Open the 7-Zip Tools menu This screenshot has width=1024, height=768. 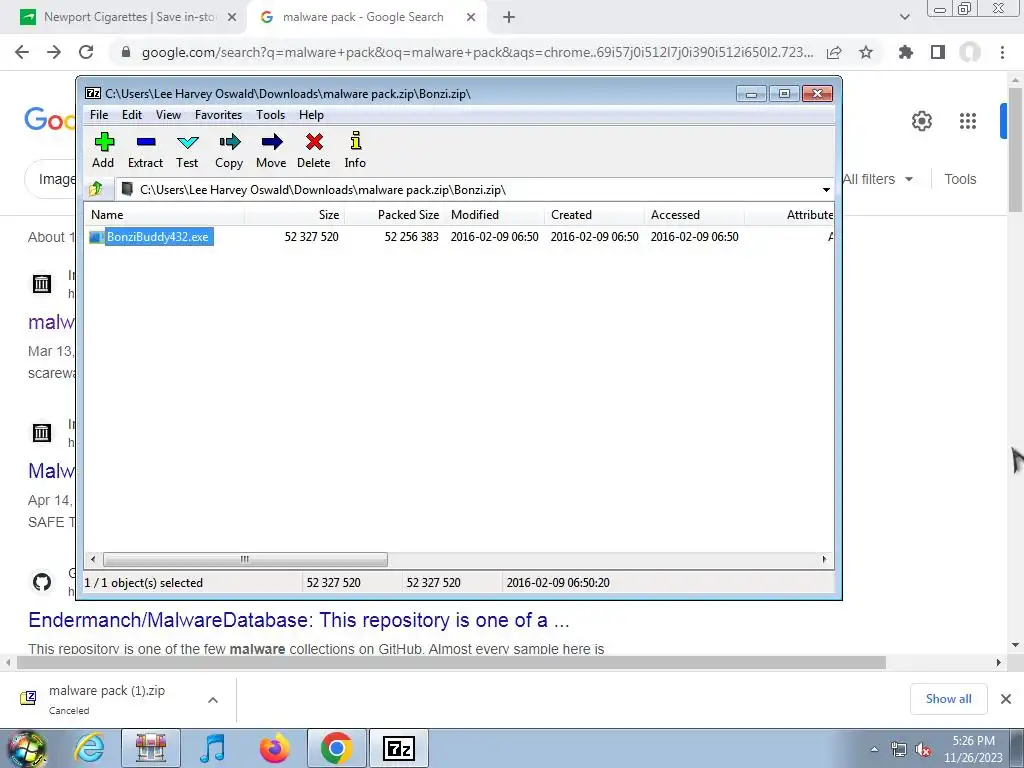tap(270, 115)
